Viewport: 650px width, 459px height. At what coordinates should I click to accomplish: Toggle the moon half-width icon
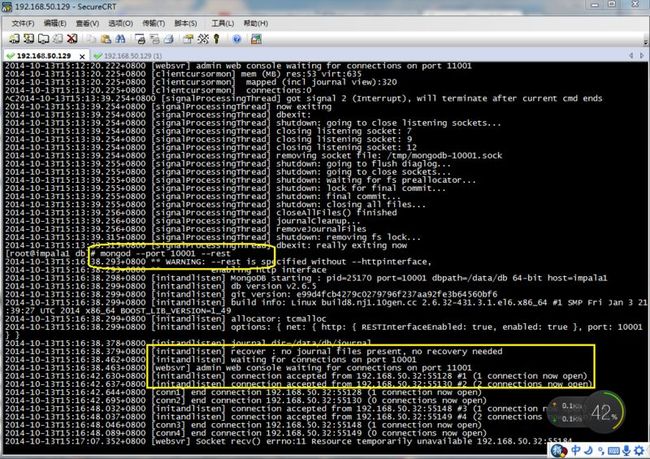589,450
